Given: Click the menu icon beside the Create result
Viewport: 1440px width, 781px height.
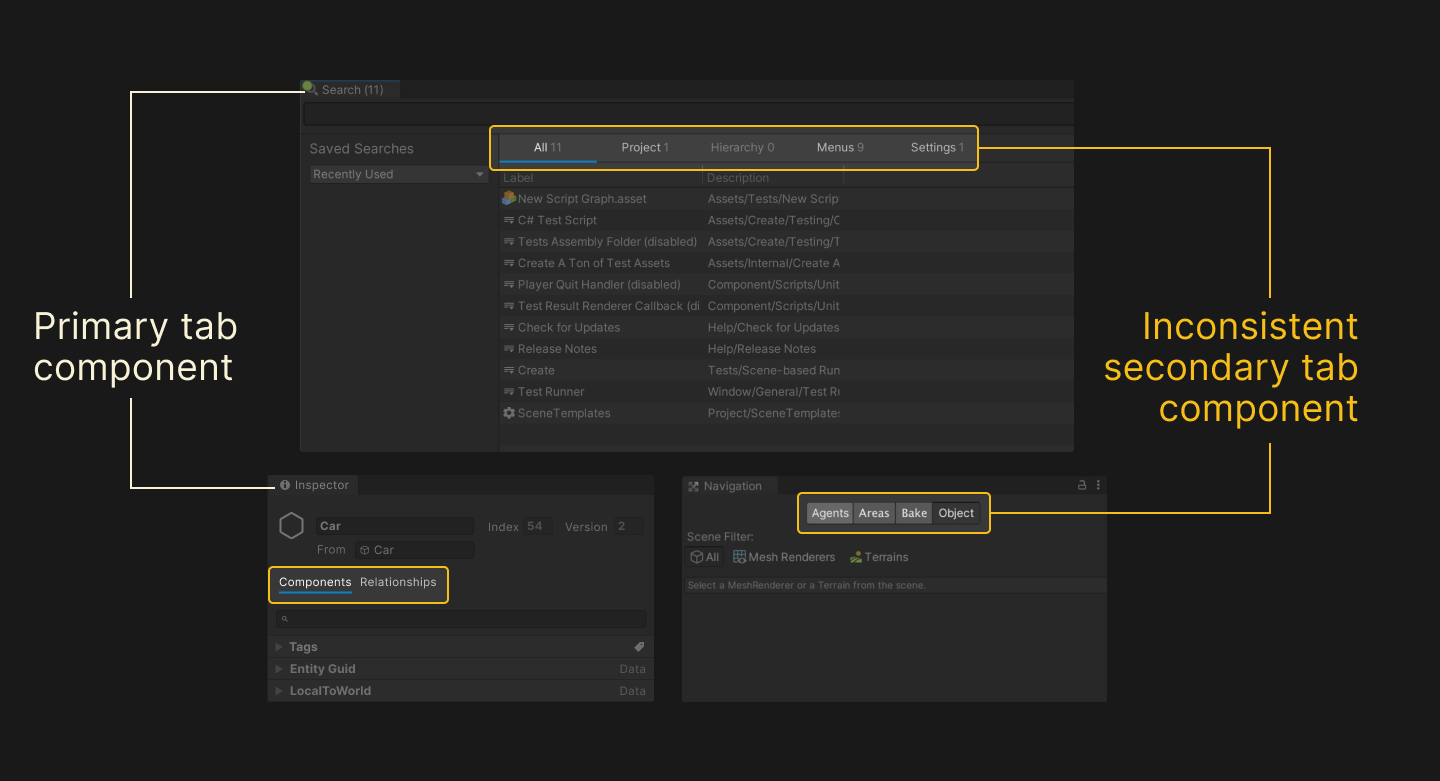Looking at the screenshot, I should tap(509, 370).
